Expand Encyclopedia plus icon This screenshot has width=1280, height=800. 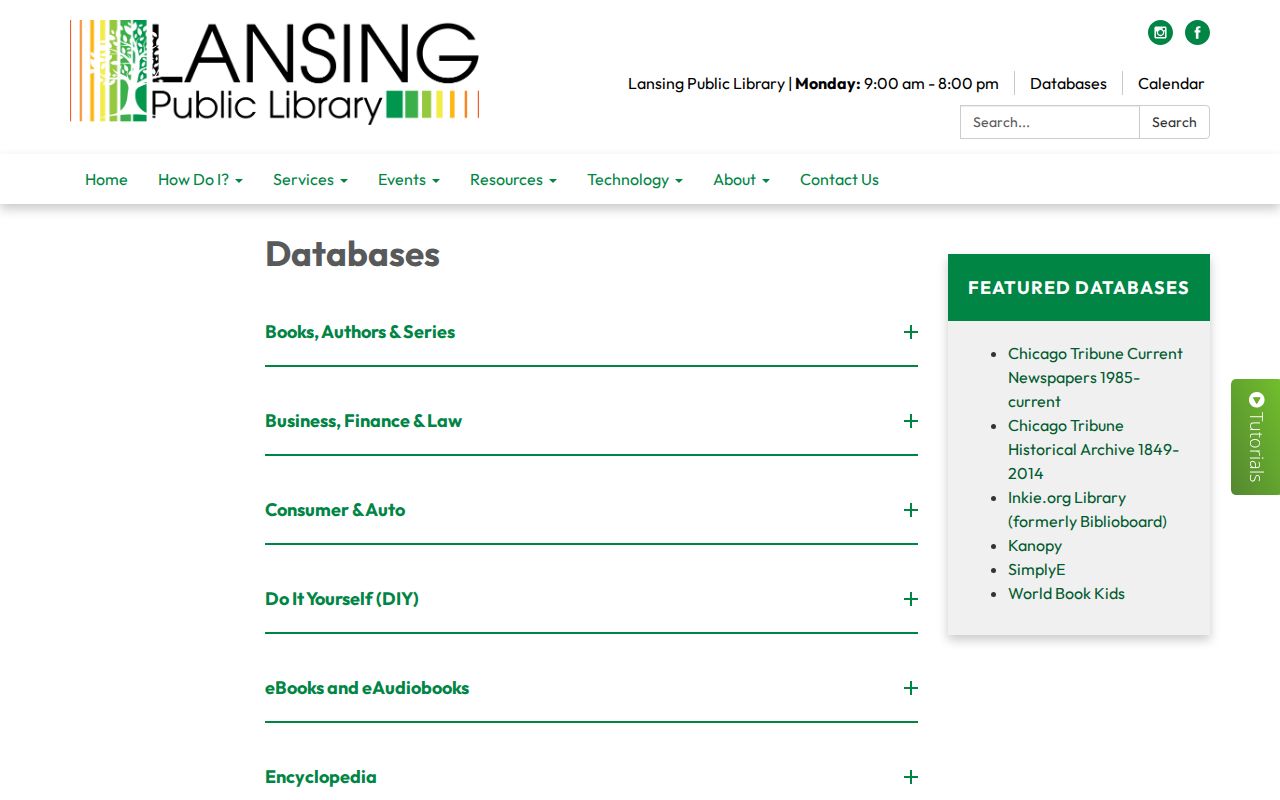click(910, 777)
